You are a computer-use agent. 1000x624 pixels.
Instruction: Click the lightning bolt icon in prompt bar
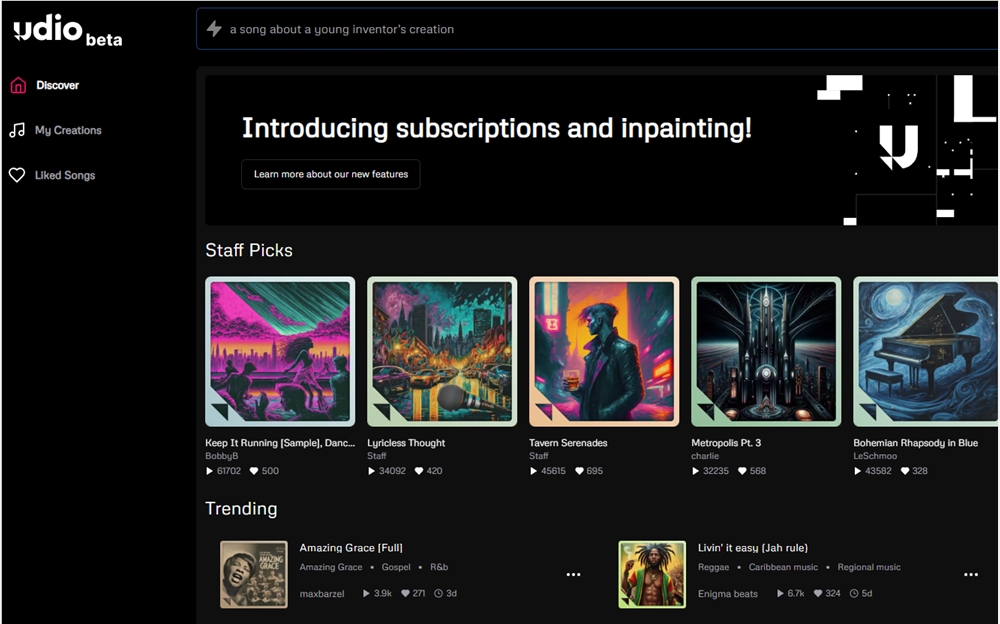point(214,29)
